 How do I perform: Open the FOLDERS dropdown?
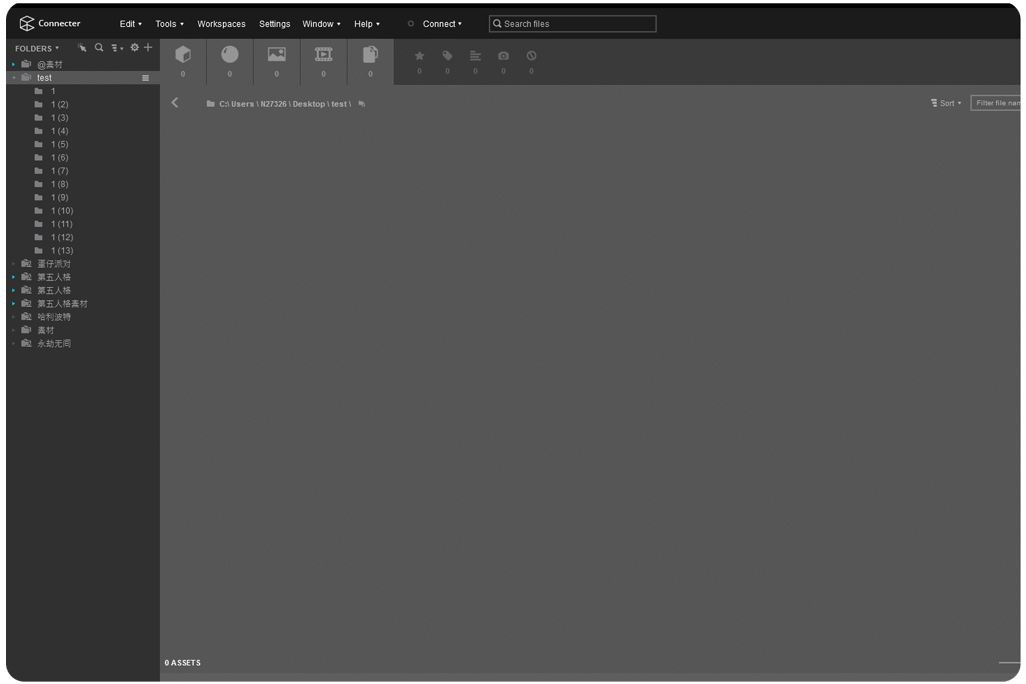(37, 48)
